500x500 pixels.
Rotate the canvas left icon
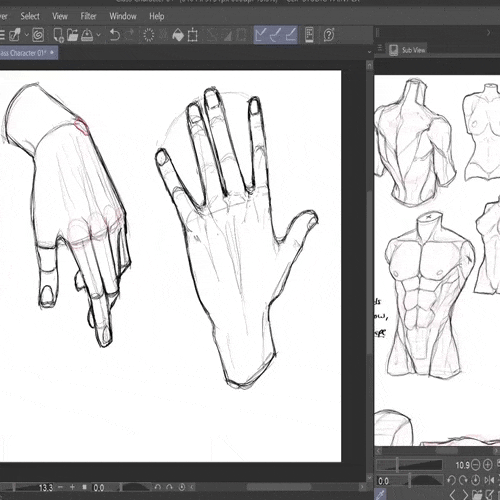(x=158, y=487)
